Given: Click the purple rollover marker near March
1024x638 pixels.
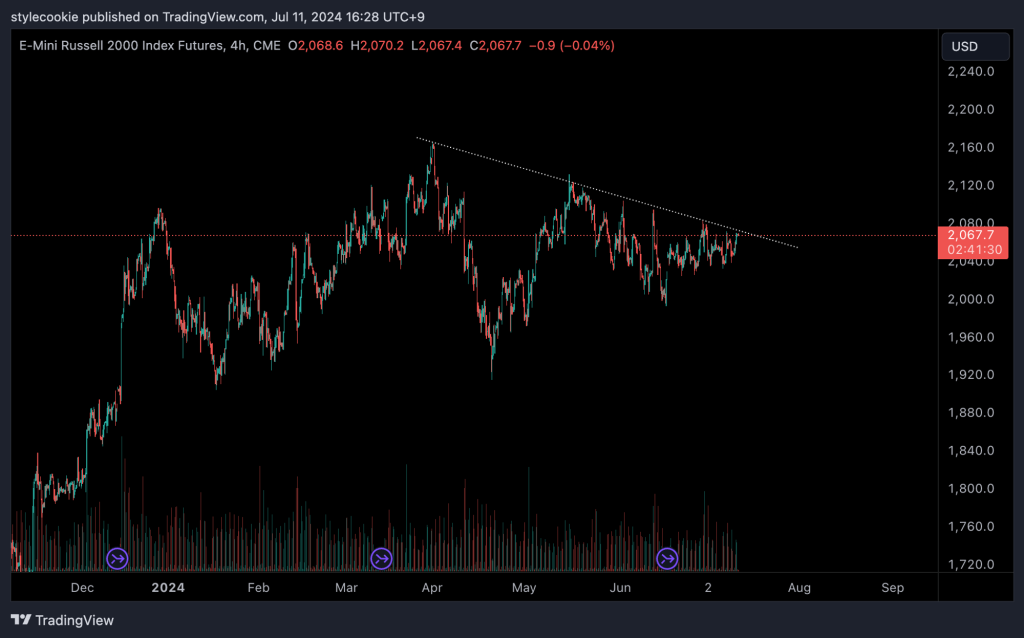Looking at the screenshot, I should point(381,558).
